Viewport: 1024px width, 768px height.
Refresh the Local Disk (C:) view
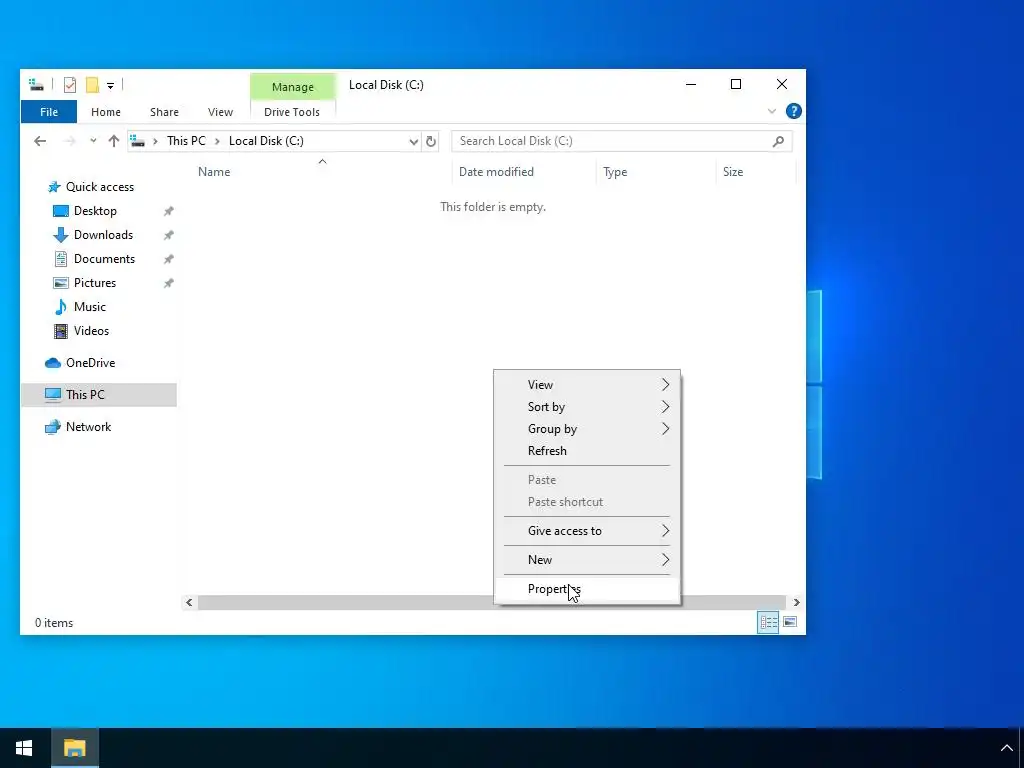(x=431, y=141)
